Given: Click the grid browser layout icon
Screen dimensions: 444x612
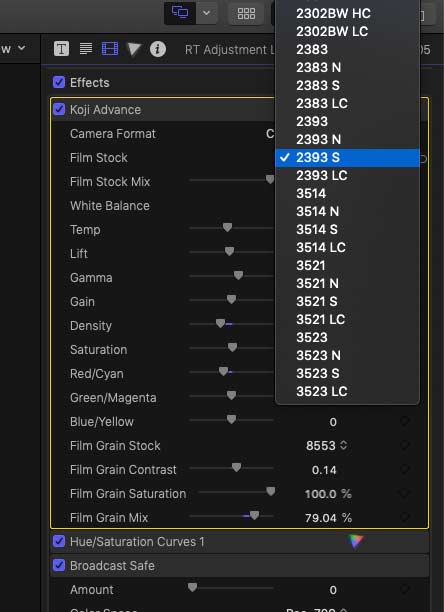Looking at the screenshot, I should 246,14.
